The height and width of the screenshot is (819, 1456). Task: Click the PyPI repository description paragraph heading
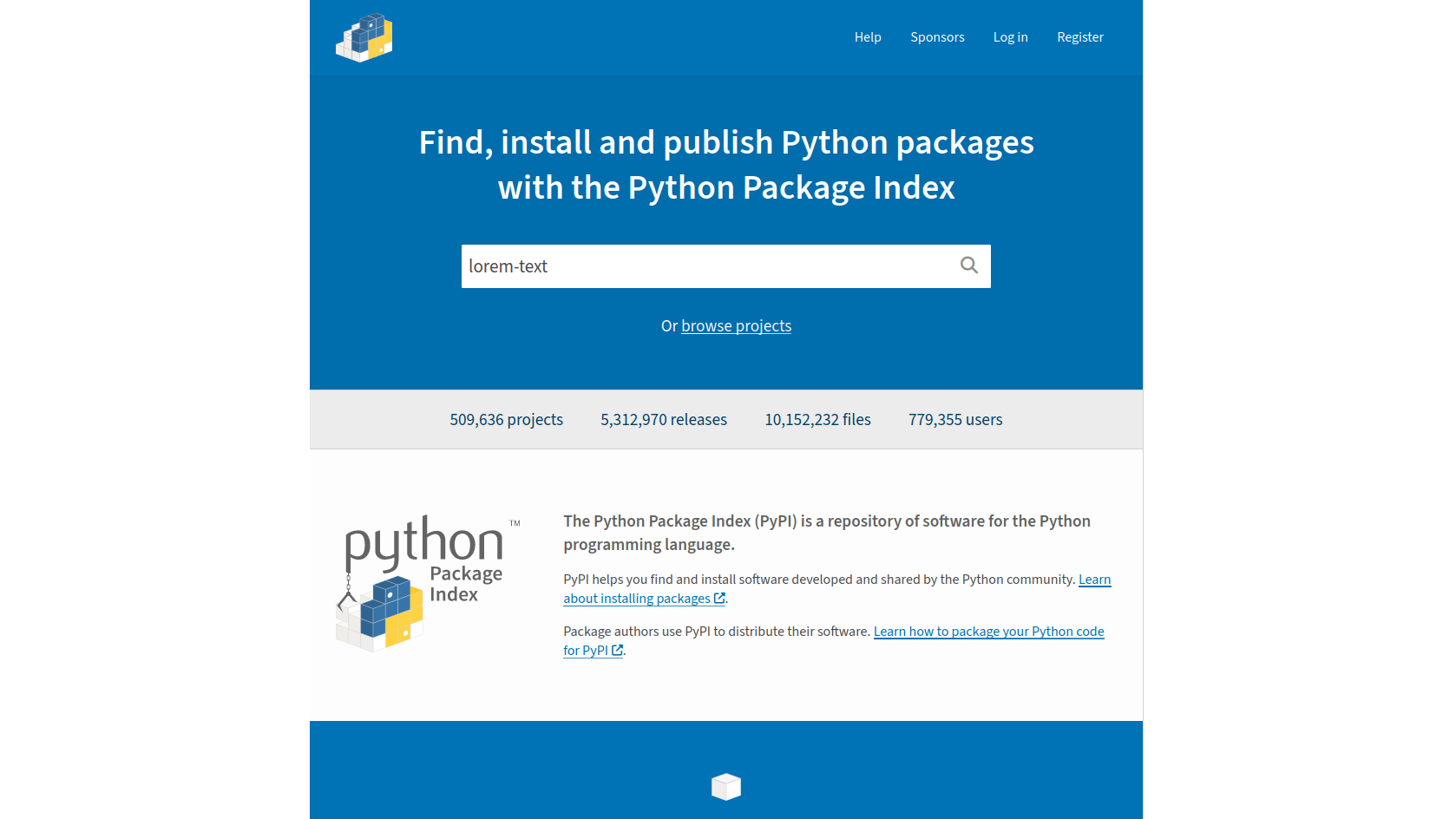[x=827, y=533]
